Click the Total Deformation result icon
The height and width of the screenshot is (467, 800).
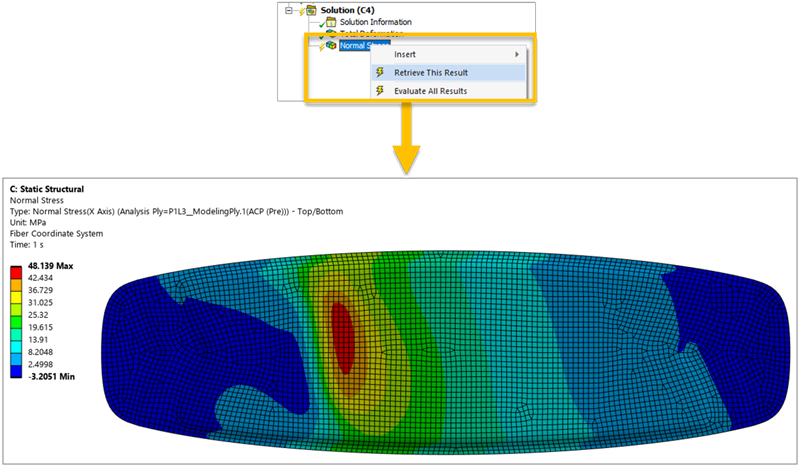[x=330, y=33]
